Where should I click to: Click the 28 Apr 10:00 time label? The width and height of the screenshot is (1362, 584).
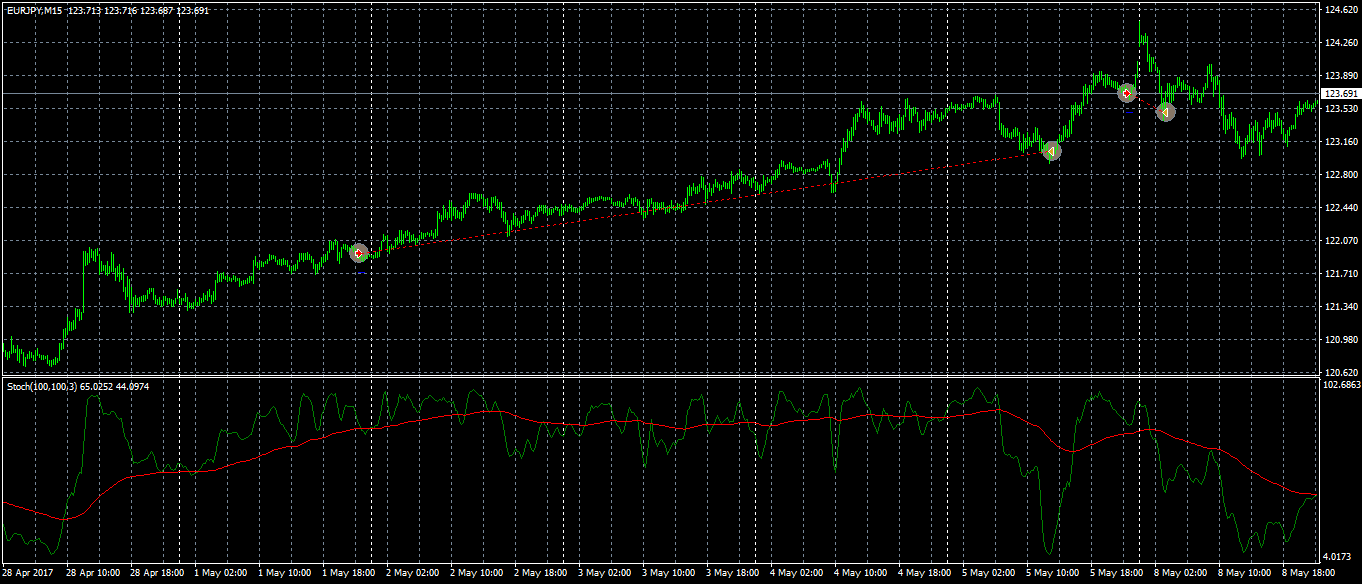[x=94, y=574]
